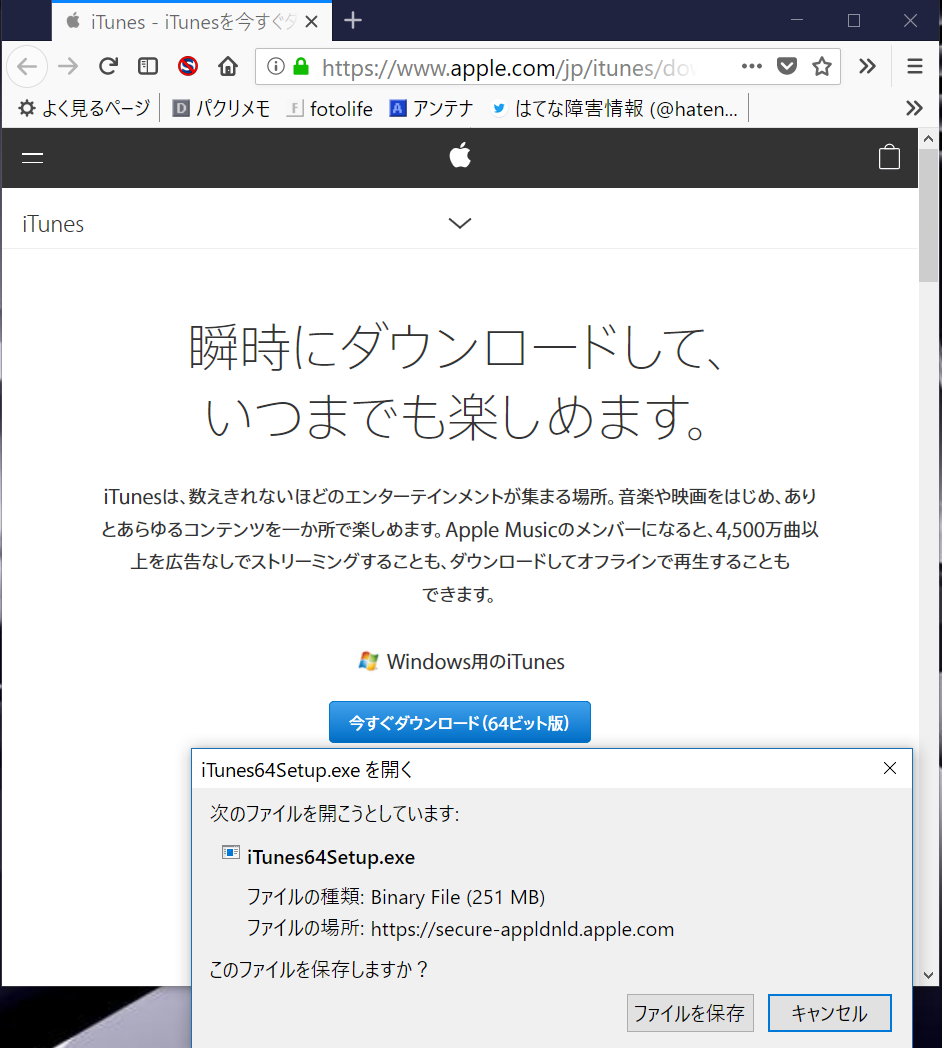Click the Windows flag logo icon
The image size is (942, 1048).
click(368, 661)
